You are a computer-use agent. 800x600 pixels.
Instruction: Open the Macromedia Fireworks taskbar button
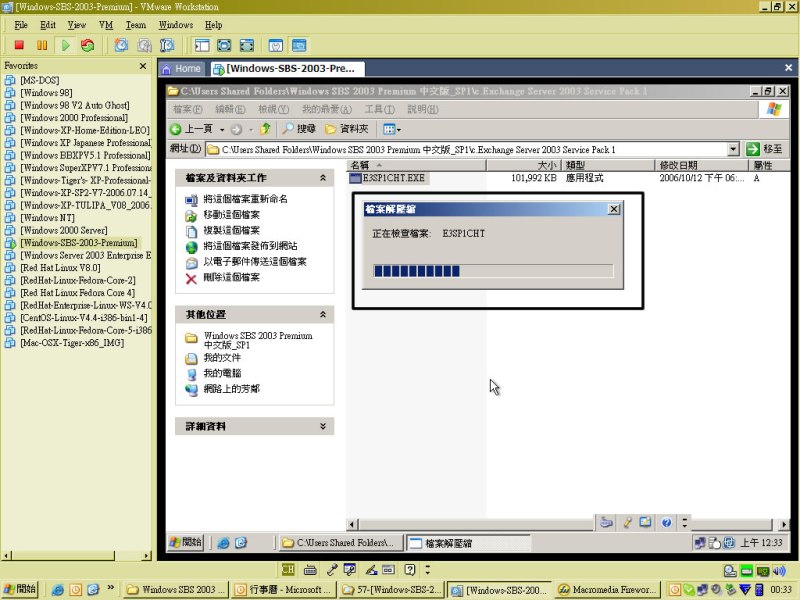[608, 590]
